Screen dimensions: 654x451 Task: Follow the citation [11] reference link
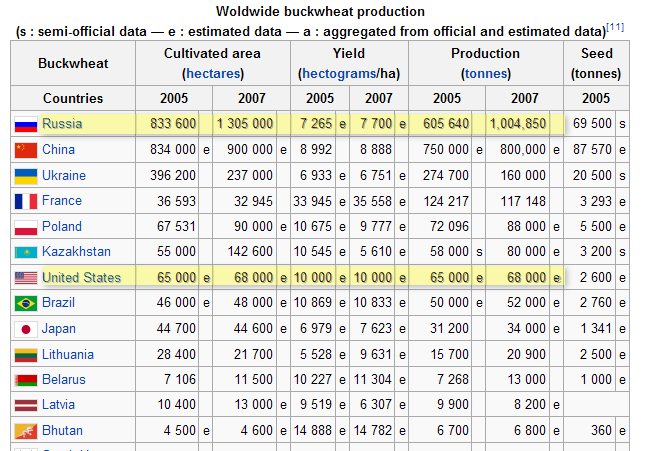(x=615, y=27)
